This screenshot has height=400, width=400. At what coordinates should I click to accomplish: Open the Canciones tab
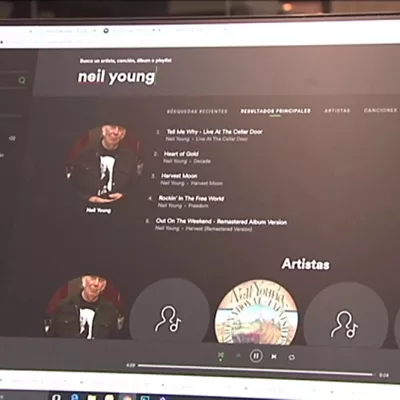pos(380,110)
